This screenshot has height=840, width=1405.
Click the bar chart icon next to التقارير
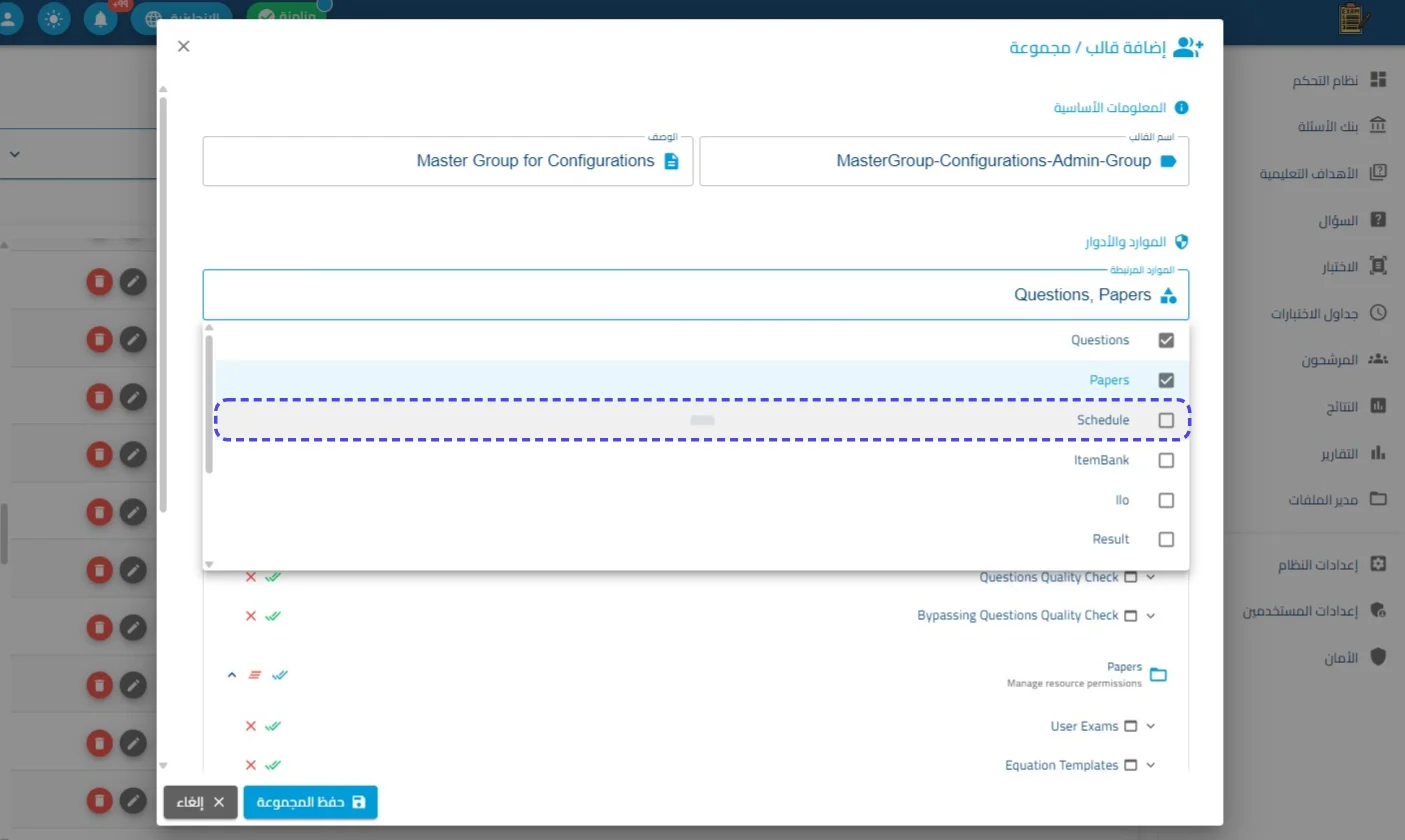[x=1378, y=452]
